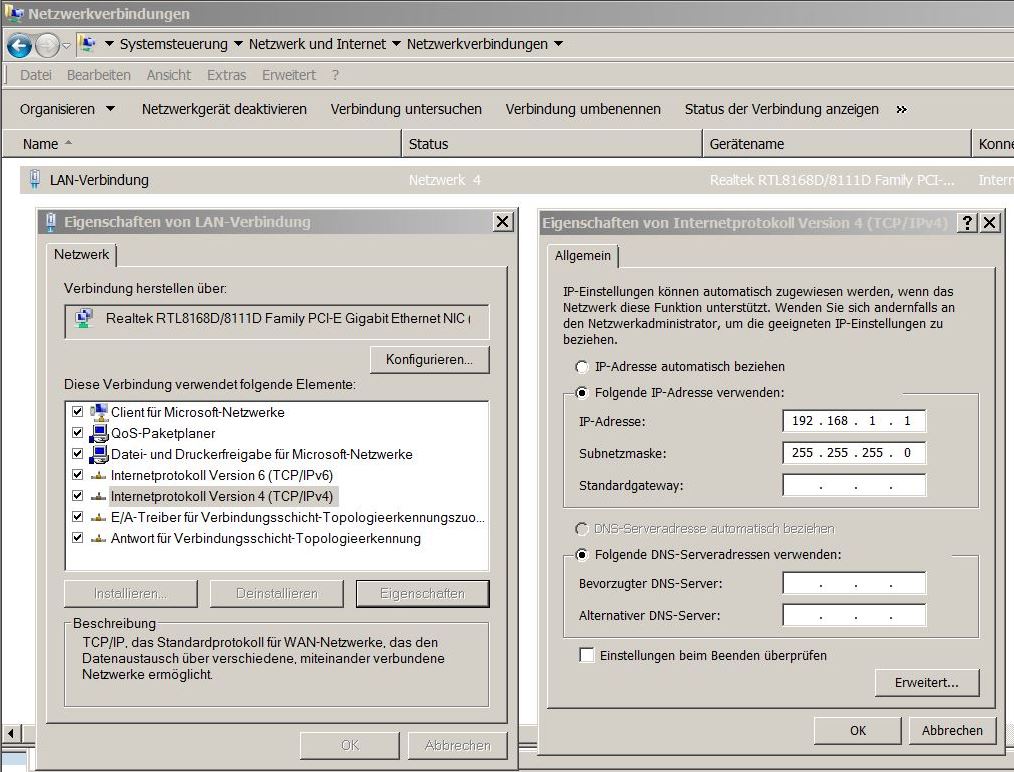1014x772 pixels.
Task: Show more toolbar commands via double chevron
Action: click(901, 109)
